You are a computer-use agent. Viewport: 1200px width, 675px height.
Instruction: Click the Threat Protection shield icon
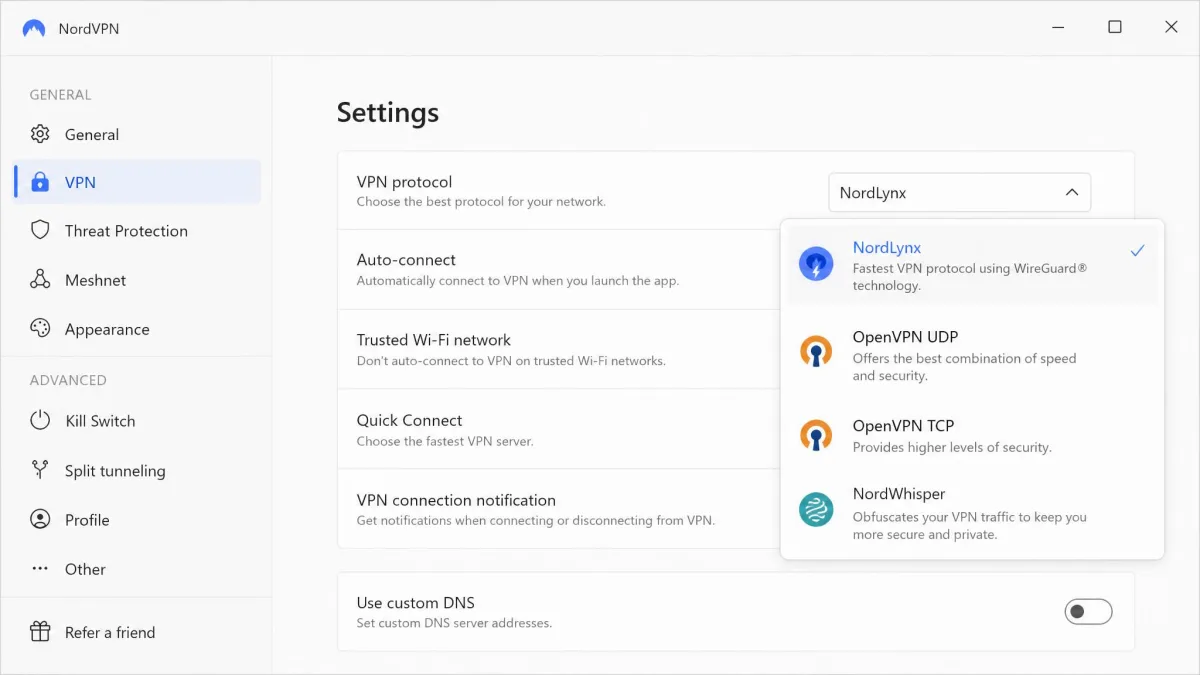pyautogui.click(x=40, y=230)
